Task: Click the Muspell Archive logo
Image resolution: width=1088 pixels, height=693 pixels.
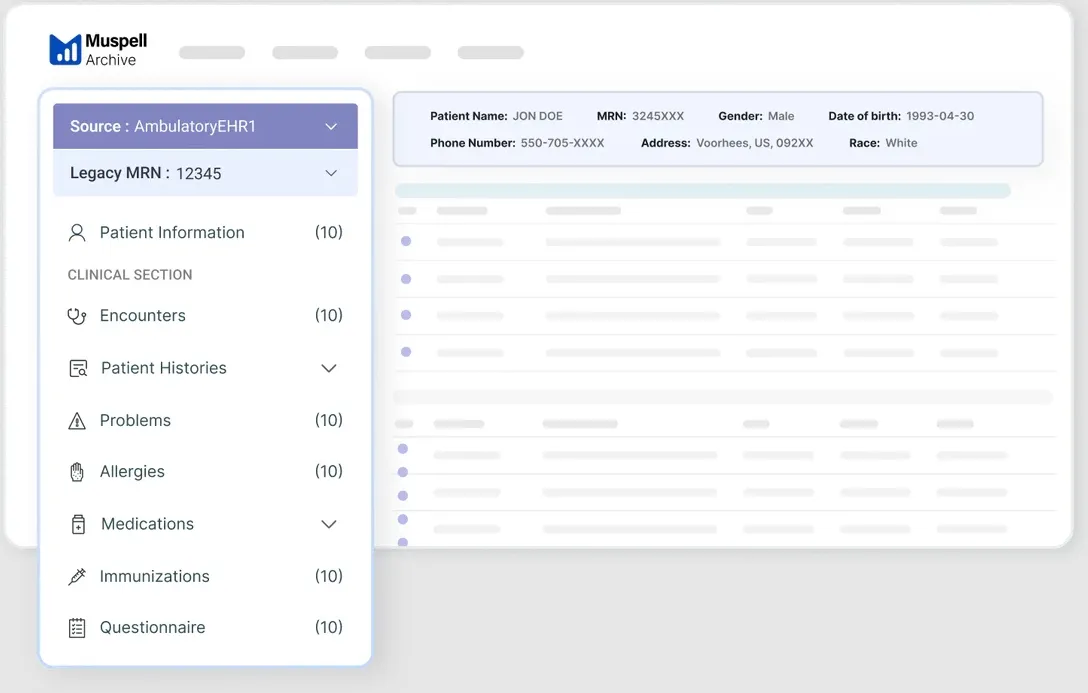Action: coord(98,50)
